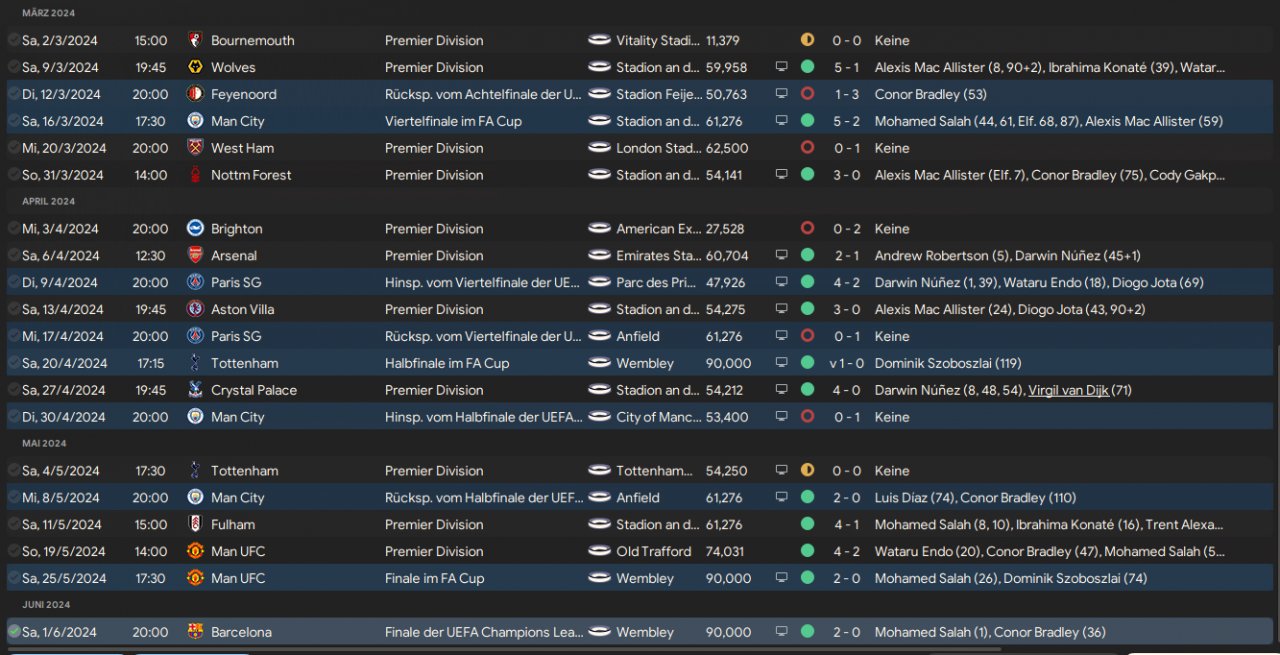Viewport: 1280px width, 655px height.
Task: Open the Fulham club badge
Action: pyautogui.click(x=195, y=524)
